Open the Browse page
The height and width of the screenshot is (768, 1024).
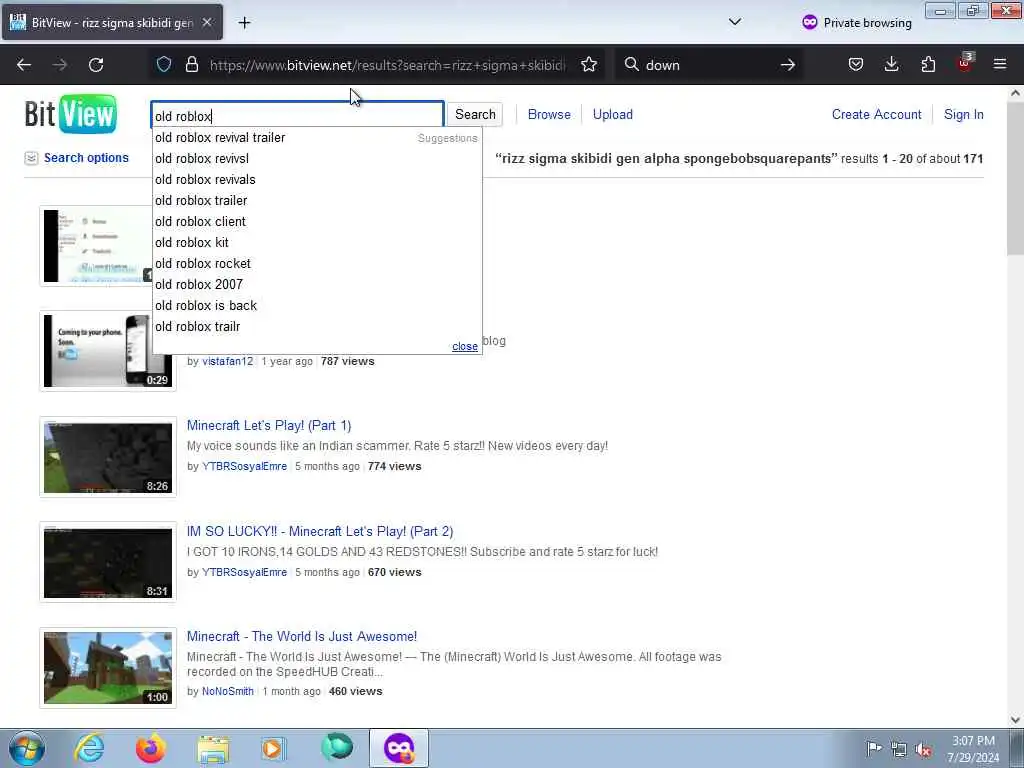coord(549,114)
